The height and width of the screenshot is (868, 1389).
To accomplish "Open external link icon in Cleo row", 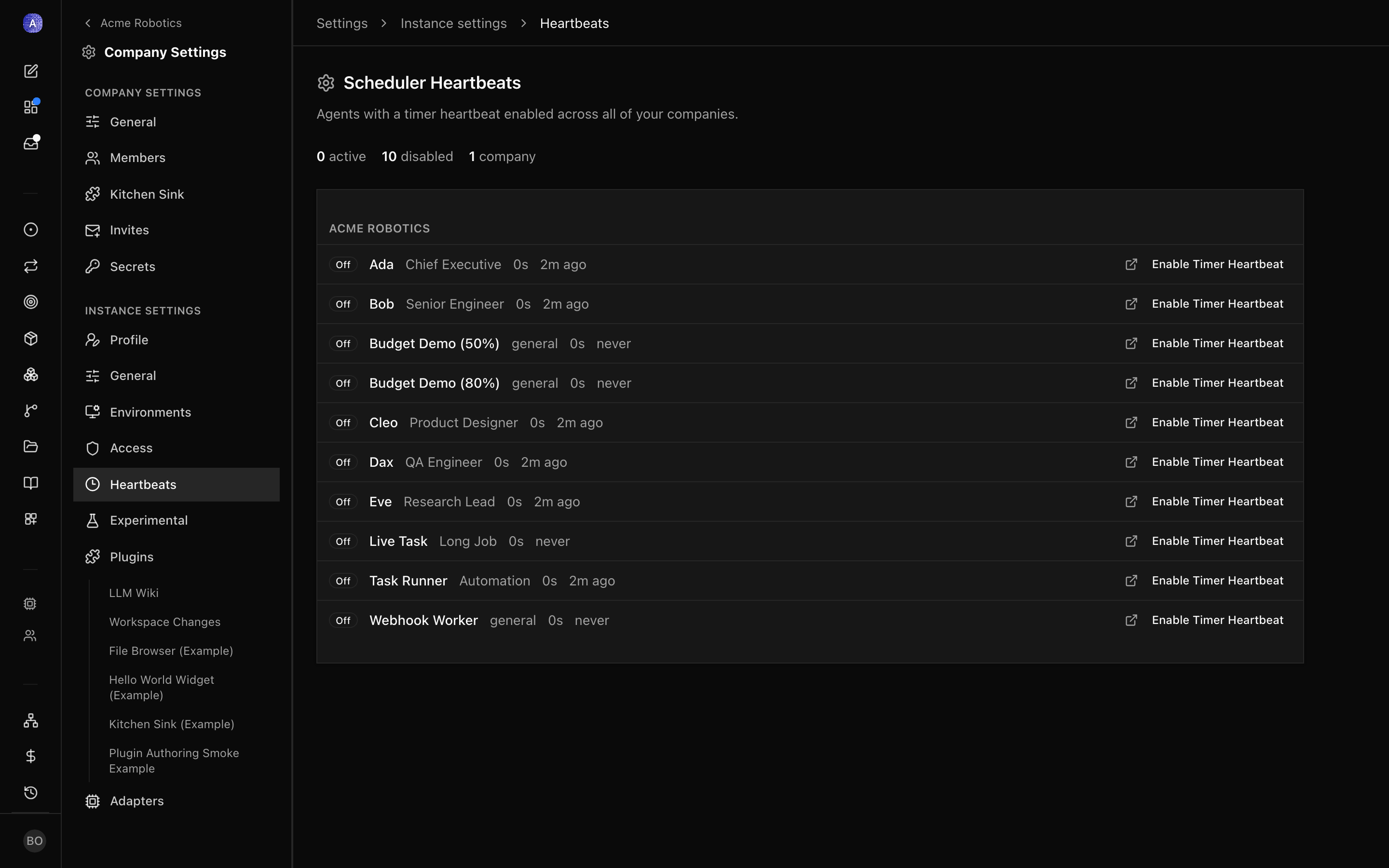I will (1131, 422).
